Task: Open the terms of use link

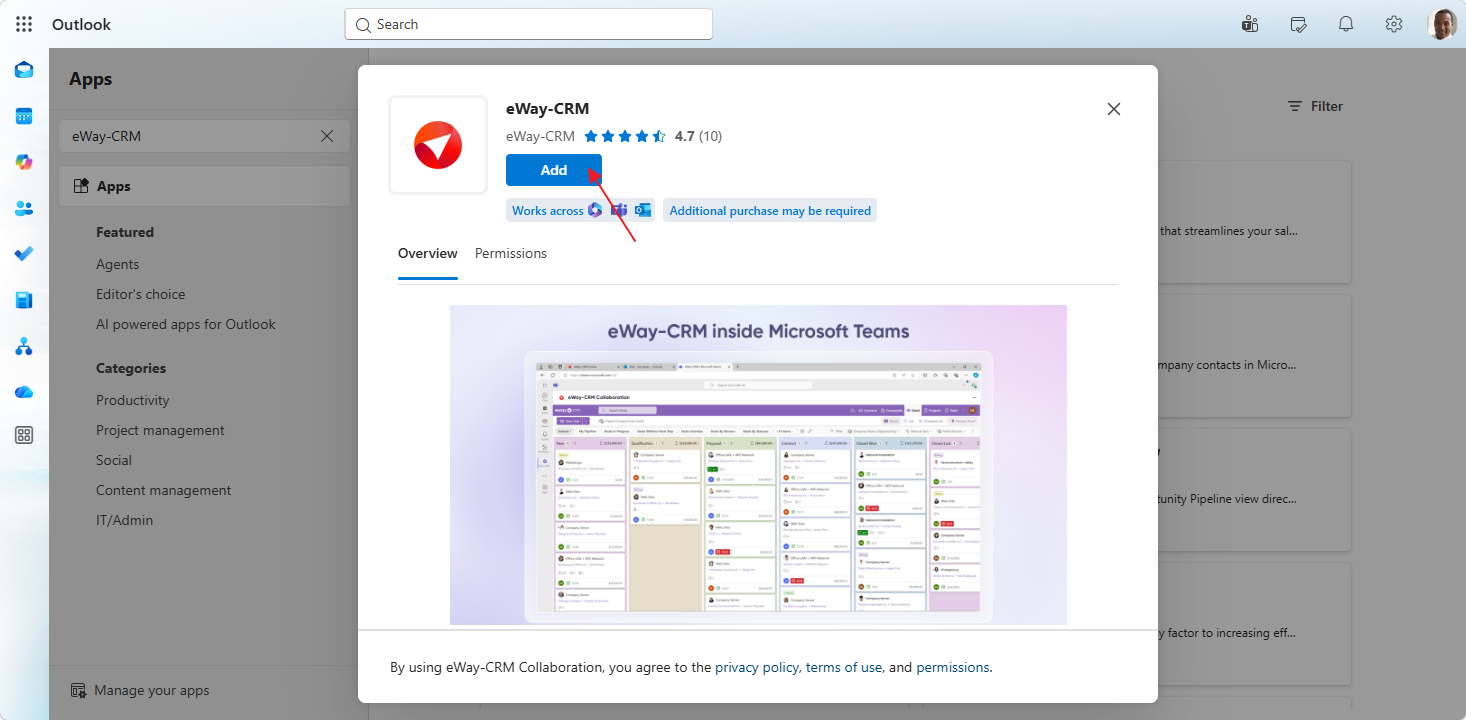Action: coord(844,667)
